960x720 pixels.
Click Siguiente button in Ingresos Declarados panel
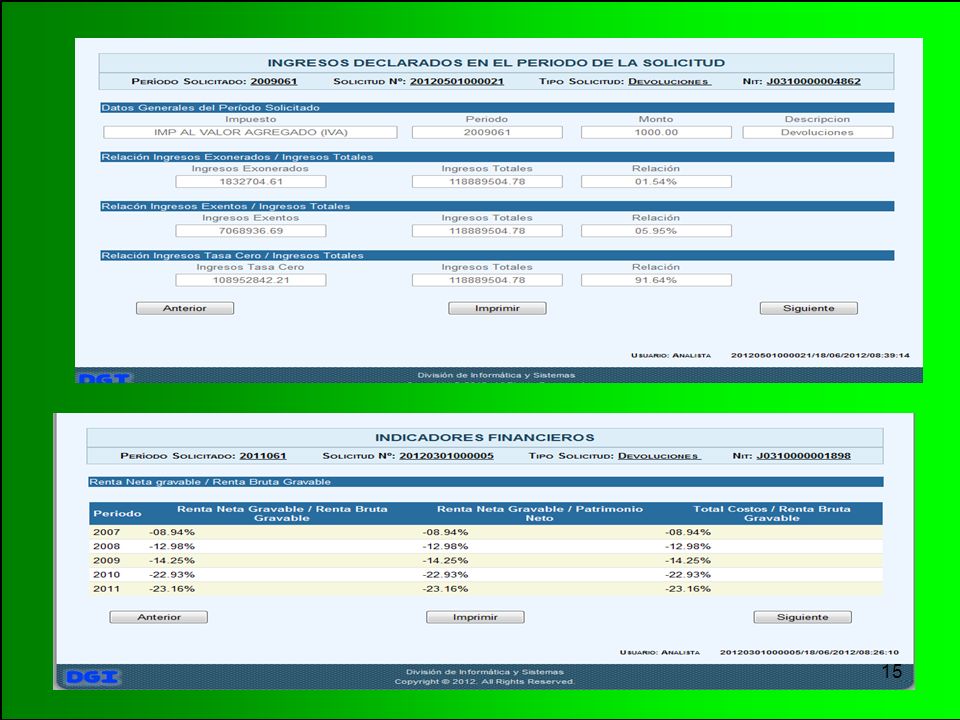(x=808, y=308)
